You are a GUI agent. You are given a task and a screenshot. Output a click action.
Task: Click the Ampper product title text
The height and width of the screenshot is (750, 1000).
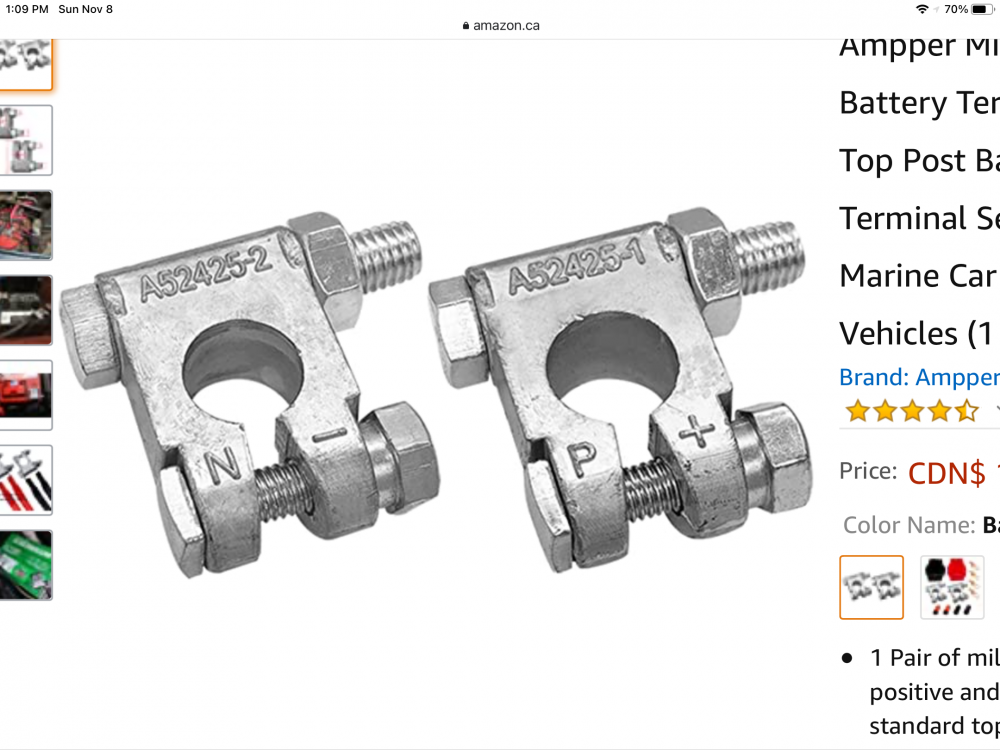[x=919, y=191]
